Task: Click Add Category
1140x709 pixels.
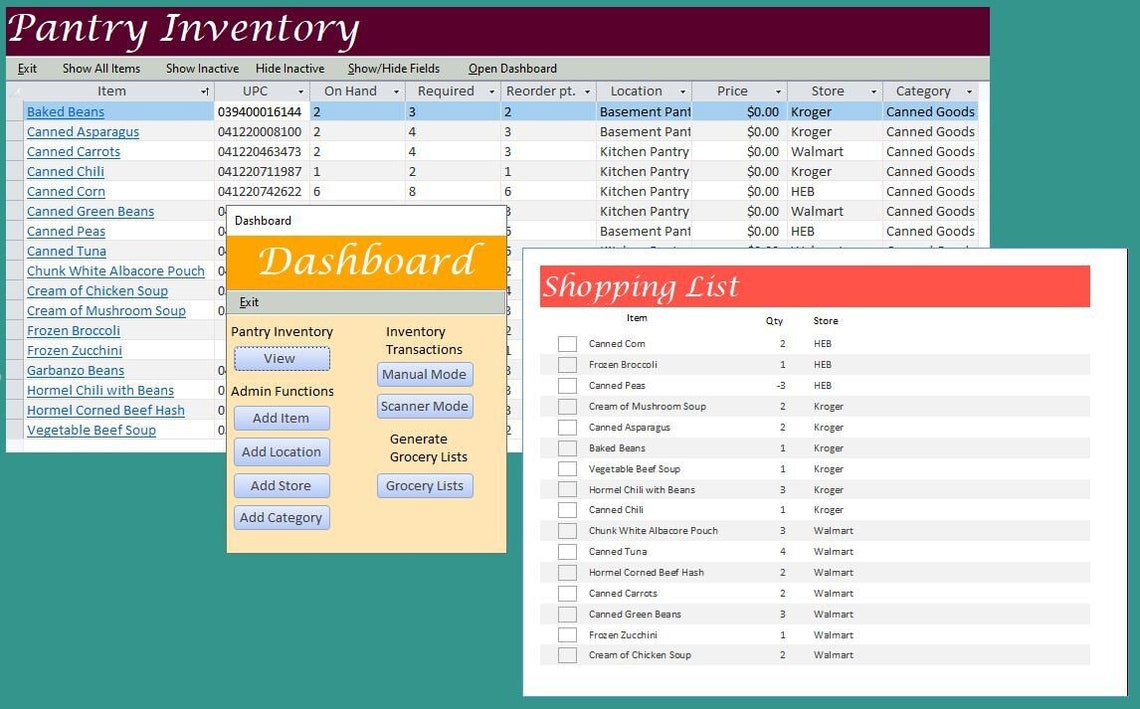Action: tap(281, 517)
